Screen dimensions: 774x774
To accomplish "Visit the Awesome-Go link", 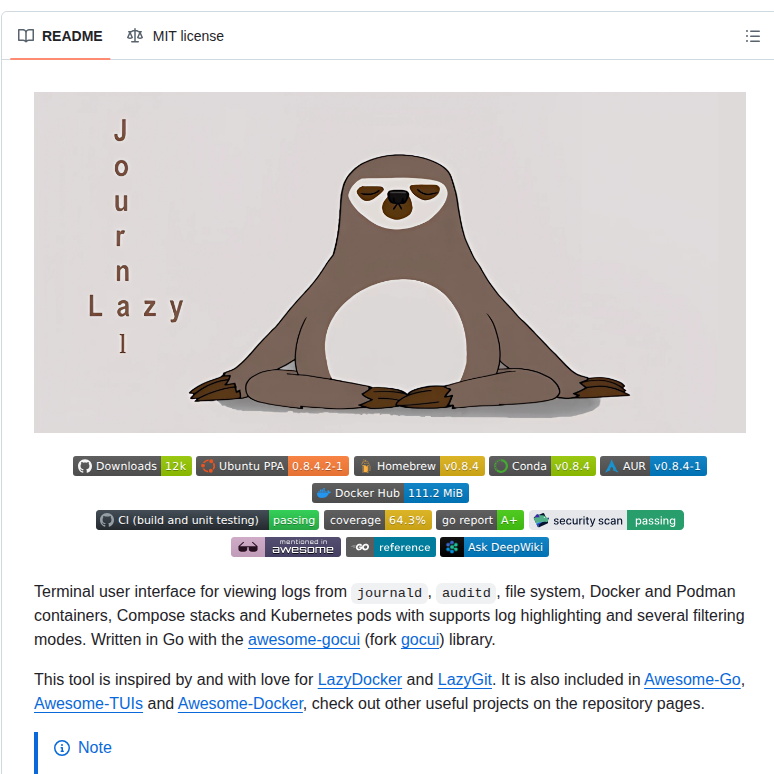I will tap(692, 679).
